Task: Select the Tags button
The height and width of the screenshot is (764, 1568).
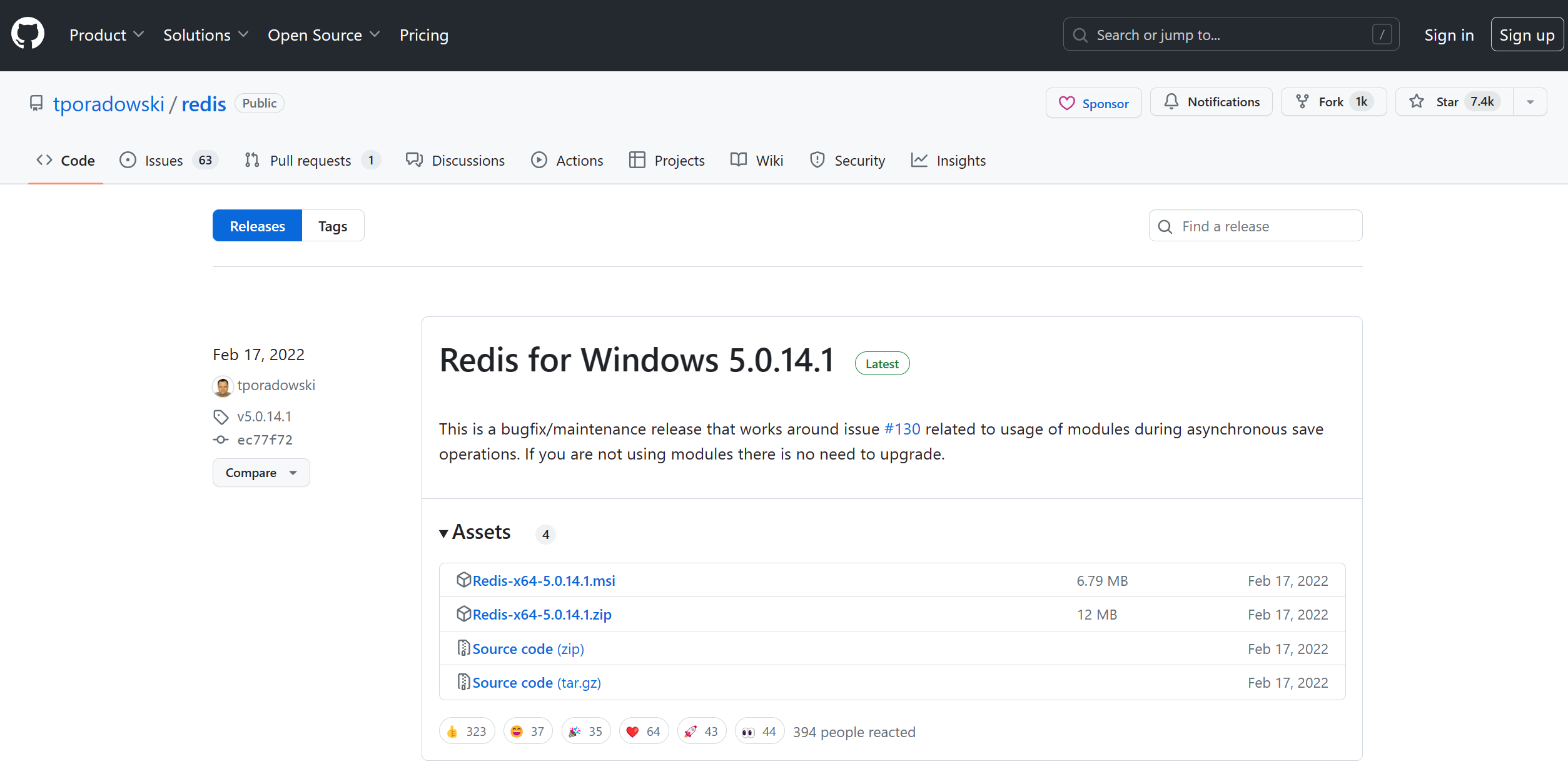Action: point(333,226)
